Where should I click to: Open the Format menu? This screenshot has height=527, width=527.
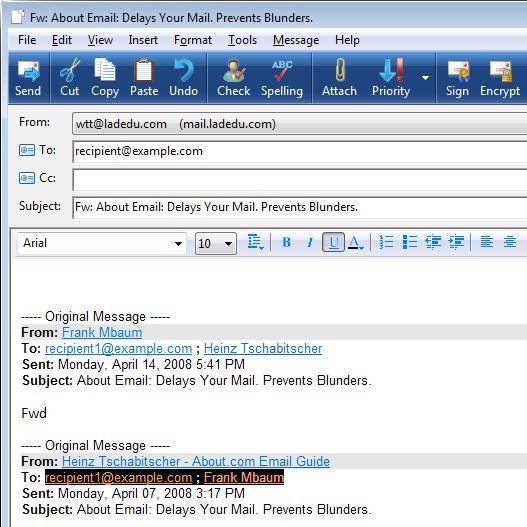193,40
